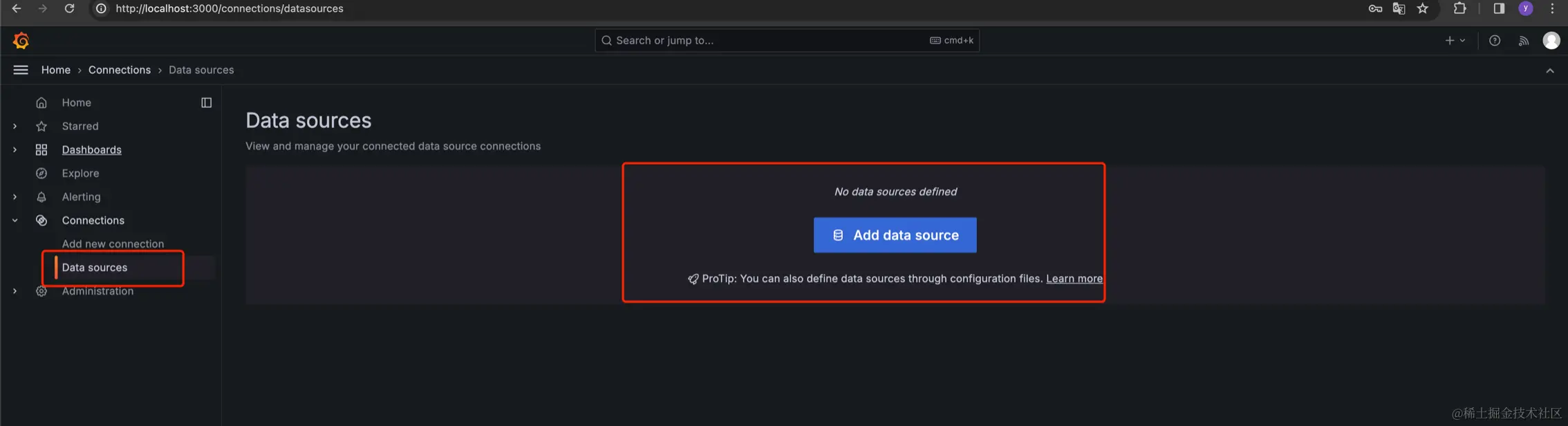Open Explore in the sidebar menu
1568x426 pixels.
click(80, 174)
